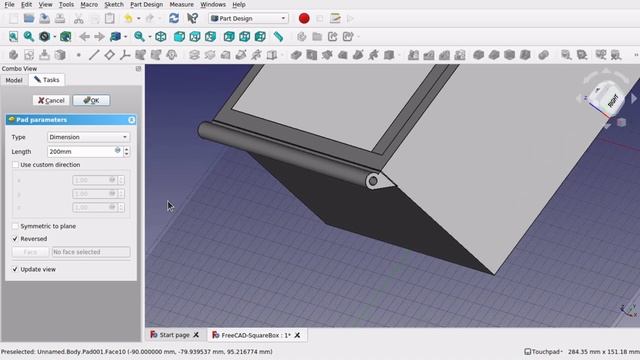The image size is (640, 360).
Task: Click the Undo arrow icon
Action: 129,18
